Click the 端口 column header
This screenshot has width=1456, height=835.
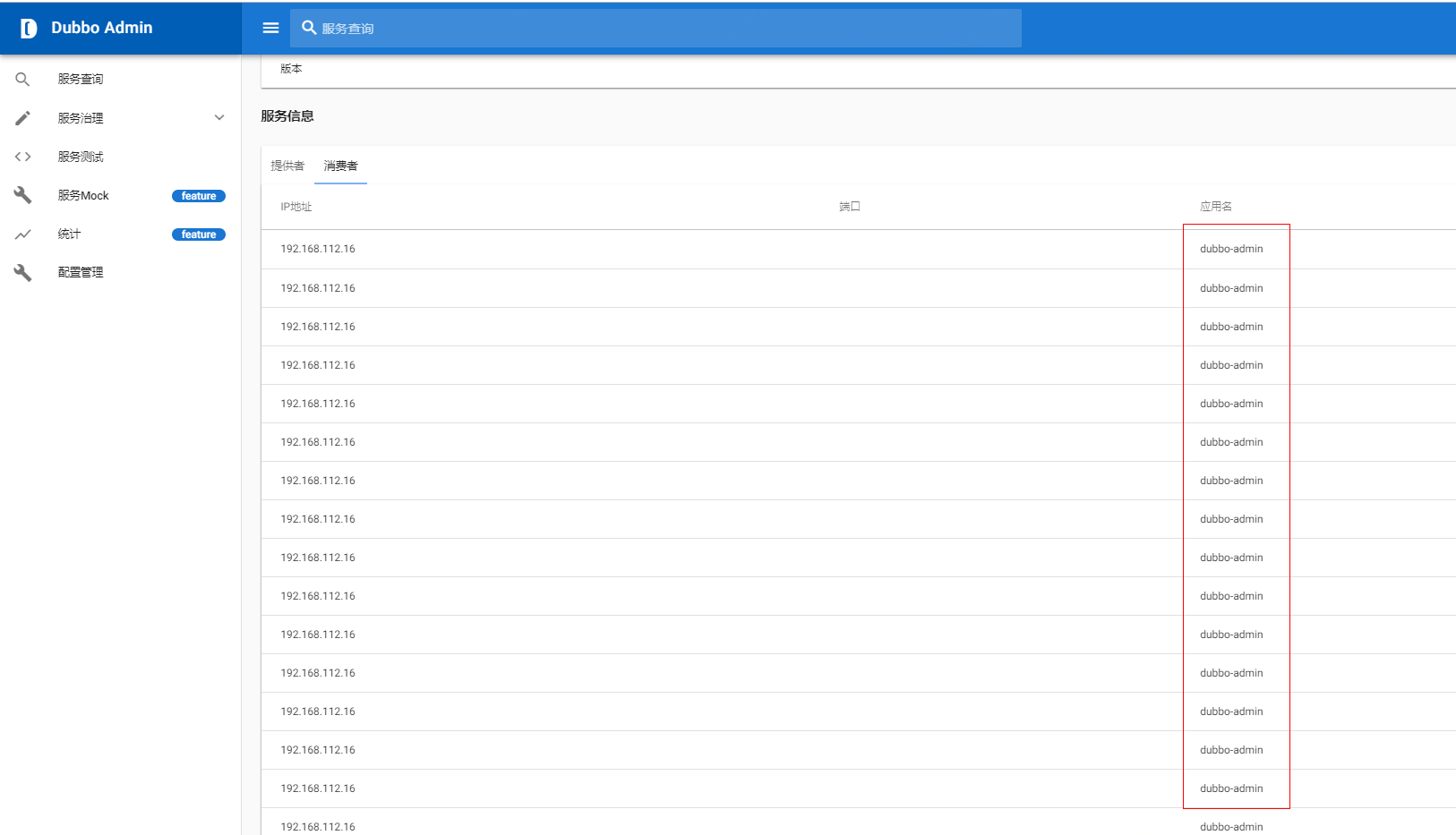[x=850, y=207]
